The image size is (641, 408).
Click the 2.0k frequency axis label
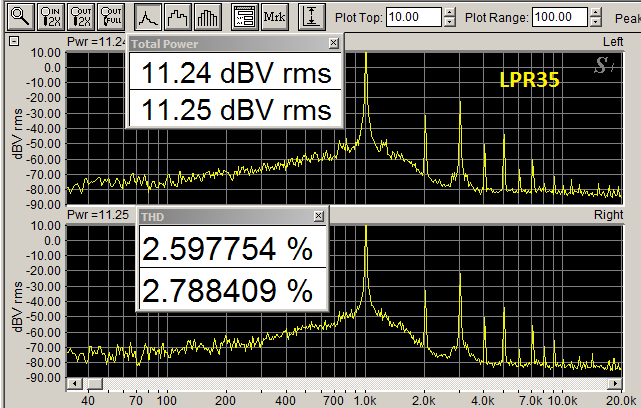tap(424, 400)
